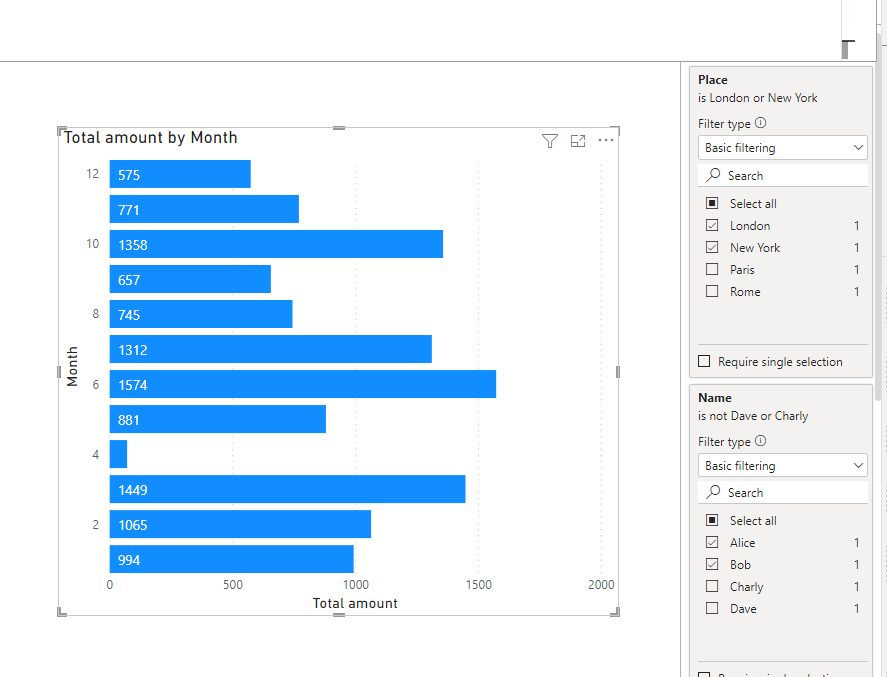This screenshot has height=677, width=887.
Task: Check Paris checkbox
Action: click(x=712, y=269)
